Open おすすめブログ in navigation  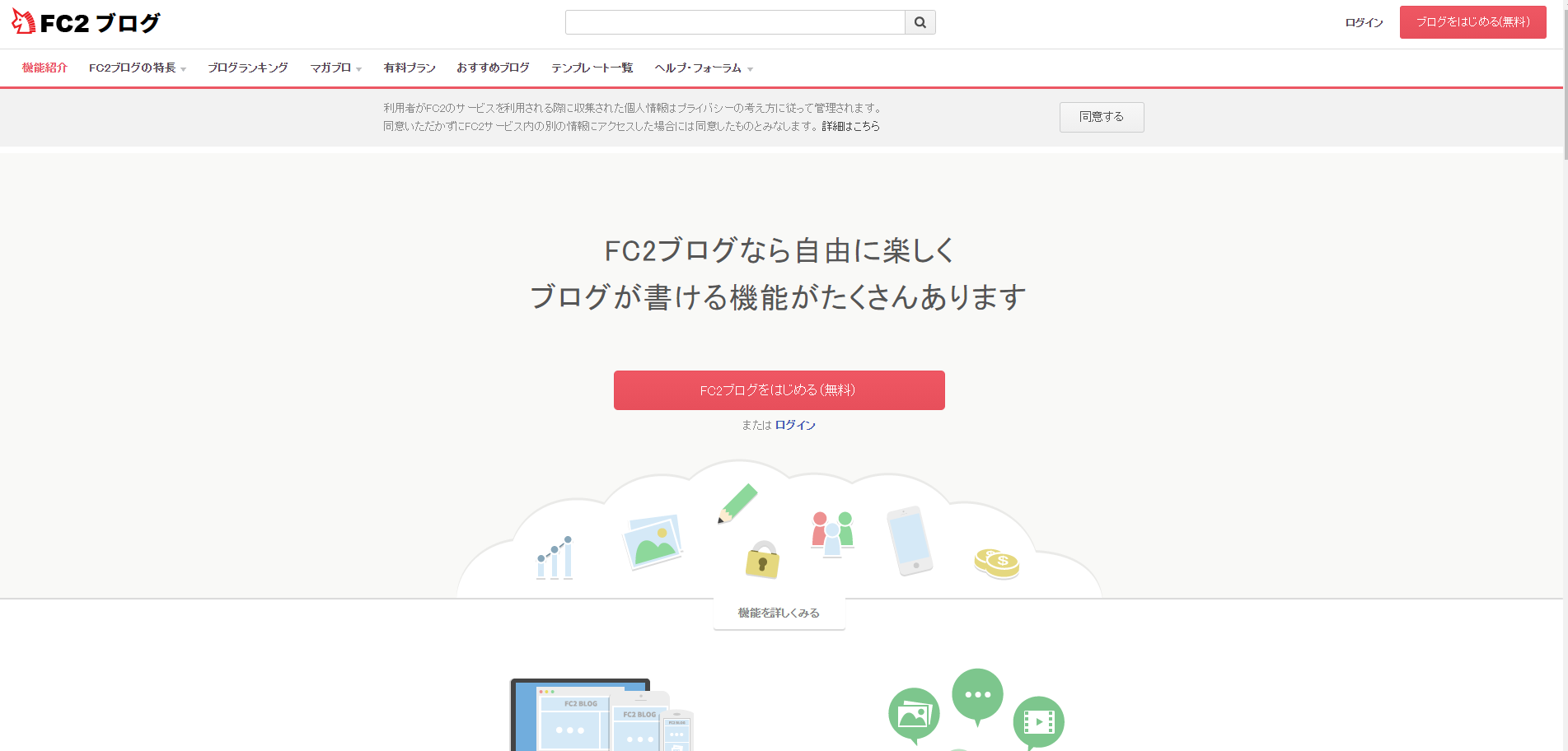click(x=493, y=68)
